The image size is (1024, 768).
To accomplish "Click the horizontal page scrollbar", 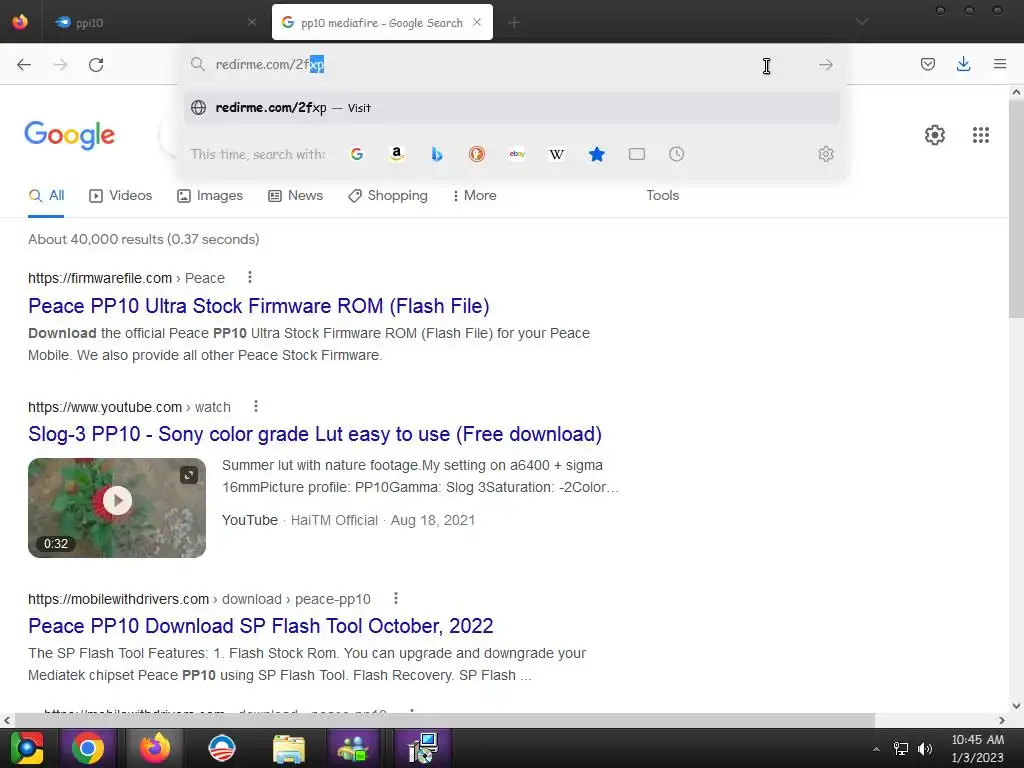I will 444,720.
